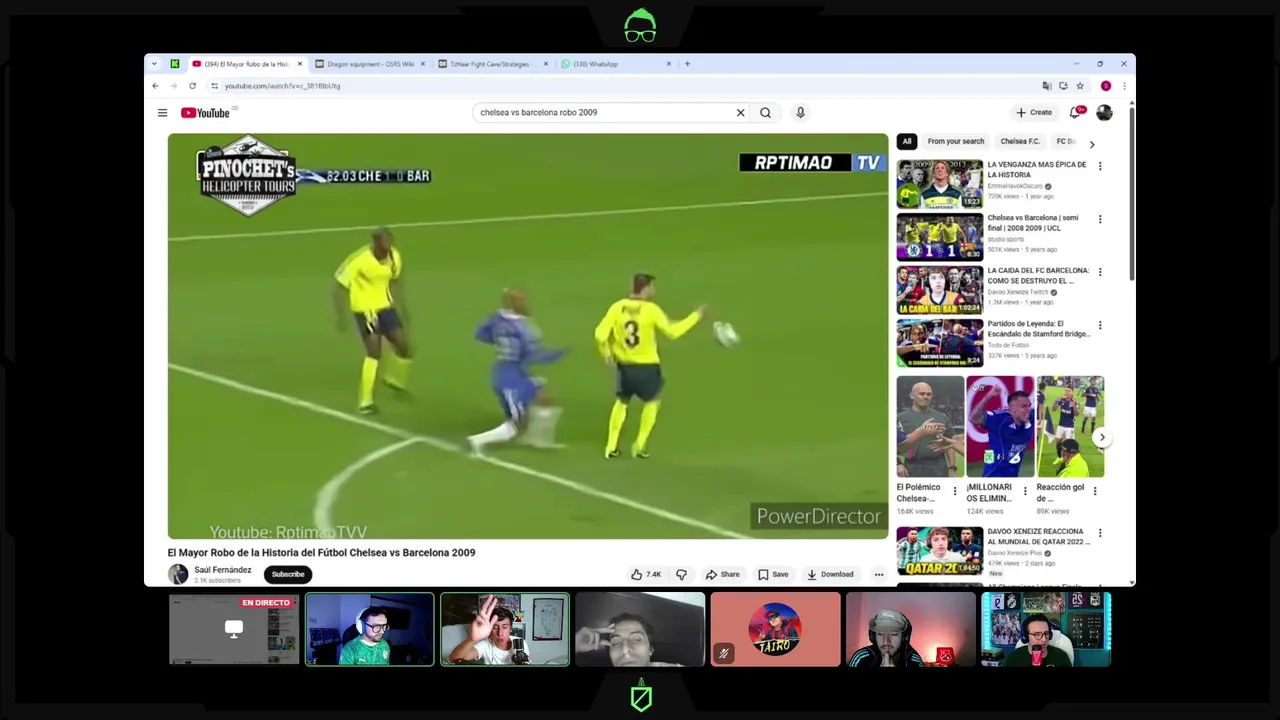Screen dimensions: 1280x720
Task: Switch to Dragon equipment OSRS Wiki tab
Action: pyautogui.click(x=370, y=64)
